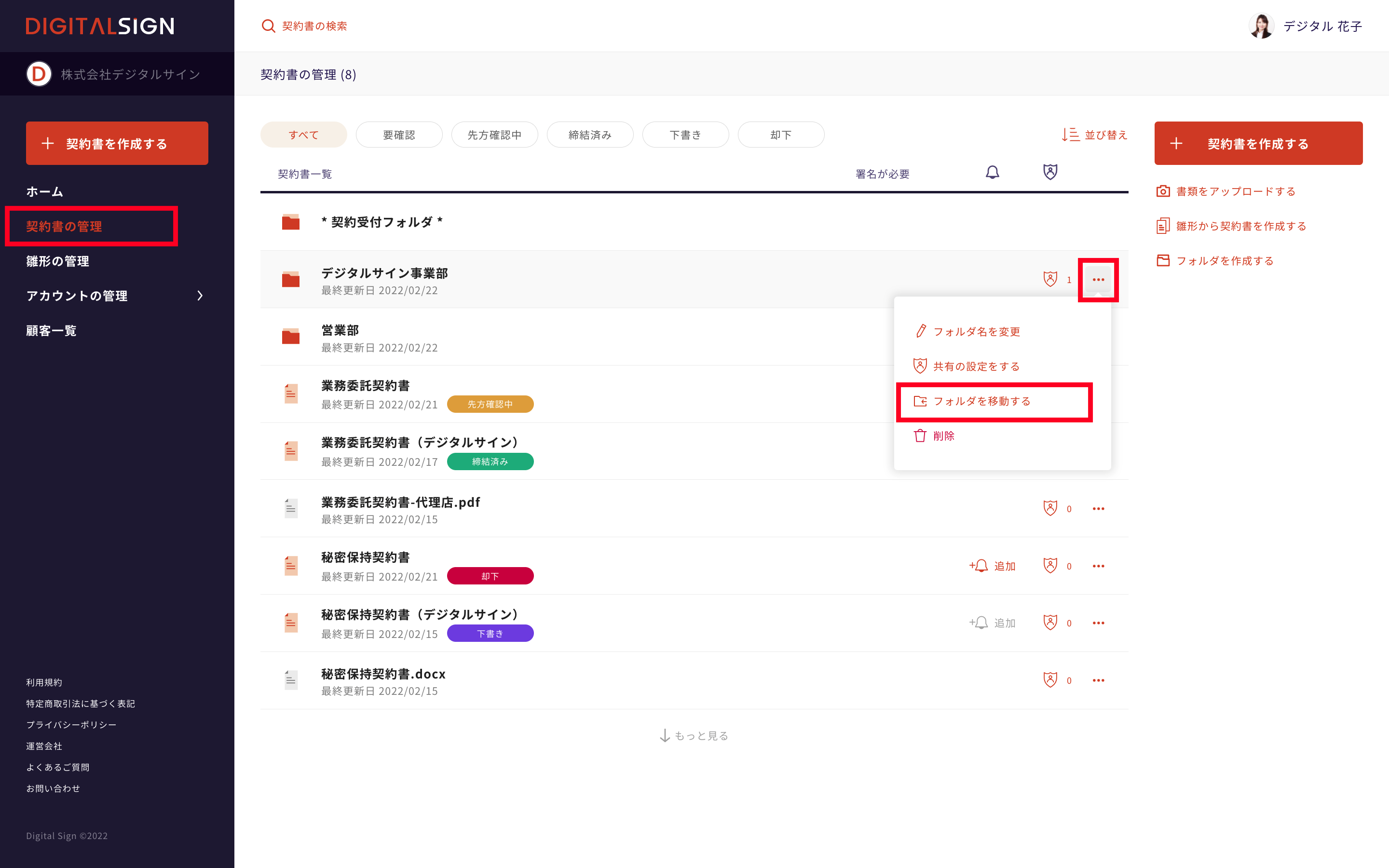Image resolution: width=1389 pixels, height=868 pixels.
Task: Click the sort 並び替え icon
Action: point(1071,135)
